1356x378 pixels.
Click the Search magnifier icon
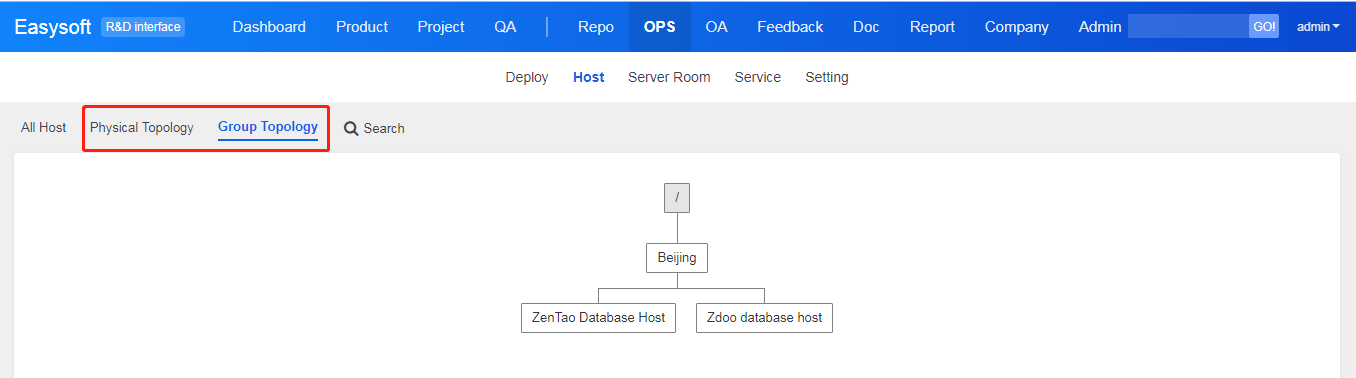351,129
